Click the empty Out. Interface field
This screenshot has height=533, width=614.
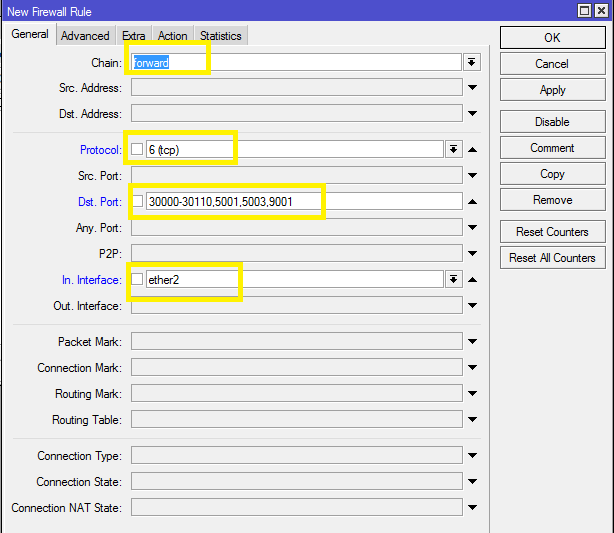tap(297, 305)
